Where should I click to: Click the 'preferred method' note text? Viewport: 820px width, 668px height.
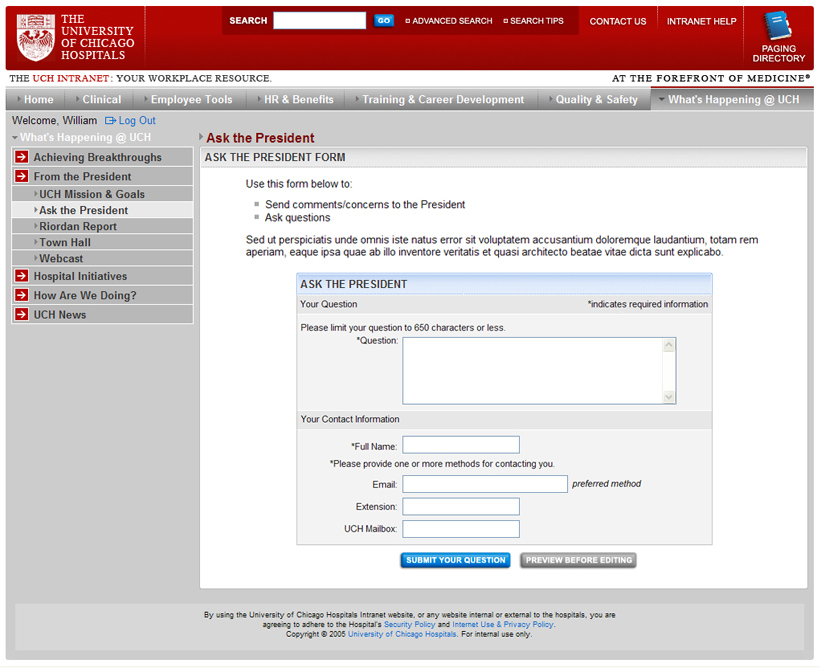pyautogui.click(x=607, y=484)
